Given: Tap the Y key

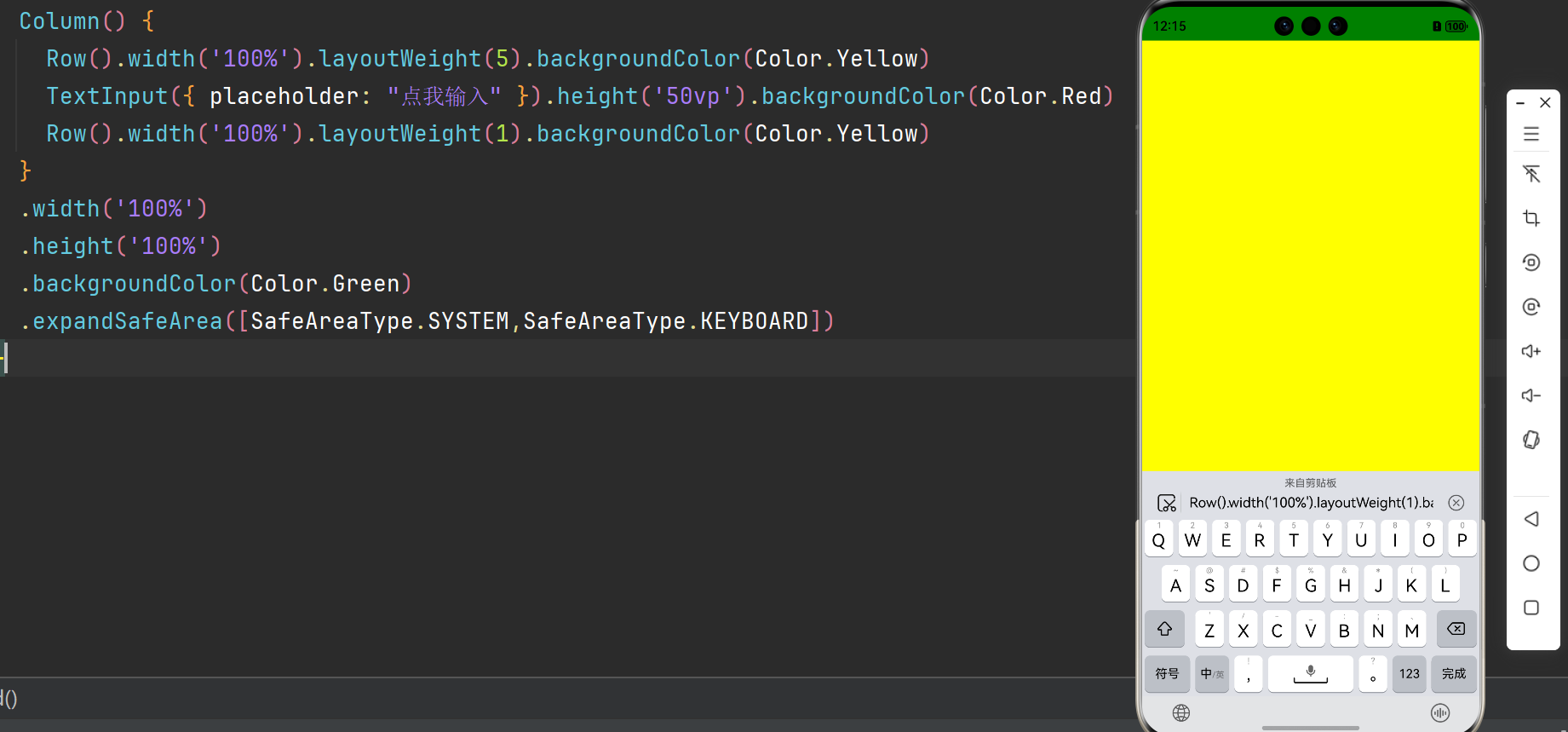Looking at the screenshot, I should tap(1328, 539).
